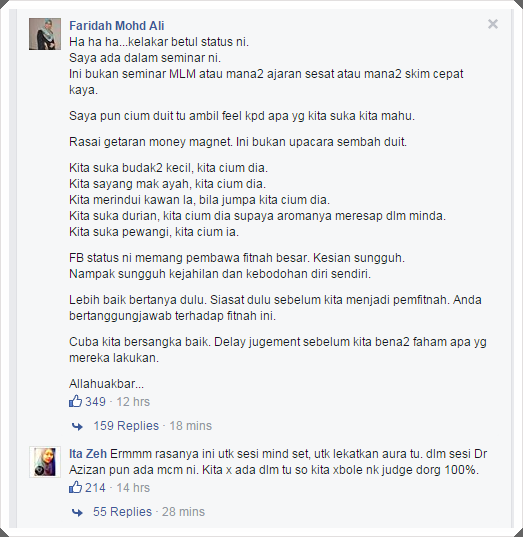Open the 18 mins latest reply timestamp
Viewport: 523px width, 537px height.
click(190, 426)
